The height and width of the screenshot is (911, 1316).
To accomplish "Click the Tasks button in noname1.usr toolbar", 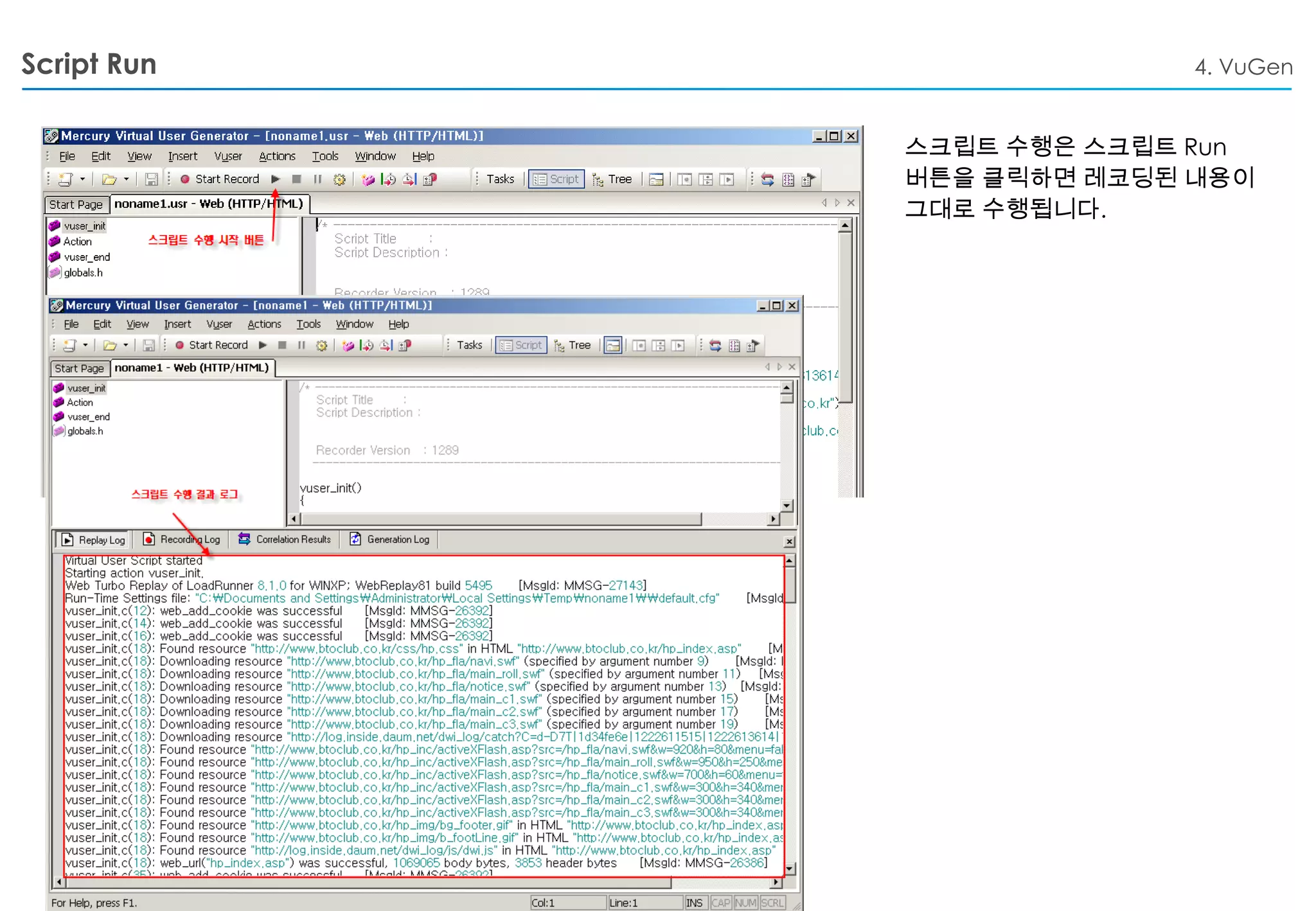I will pyautogui.click(x=500, y=179).
